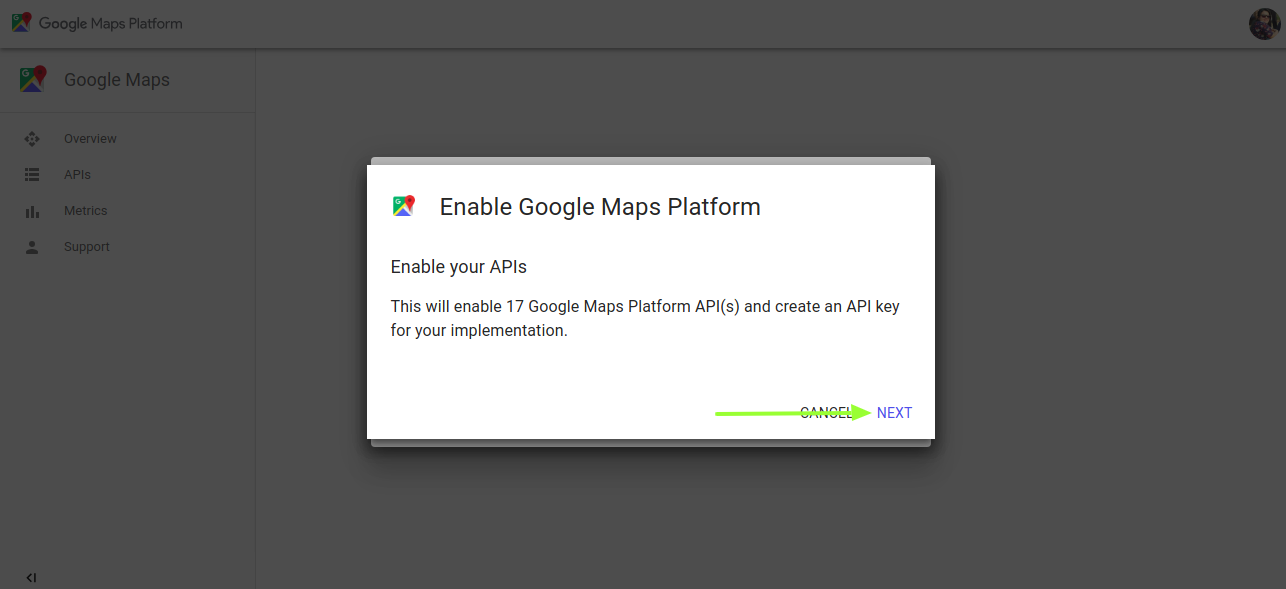Click the APIs list icon

(x=32, y=175)
